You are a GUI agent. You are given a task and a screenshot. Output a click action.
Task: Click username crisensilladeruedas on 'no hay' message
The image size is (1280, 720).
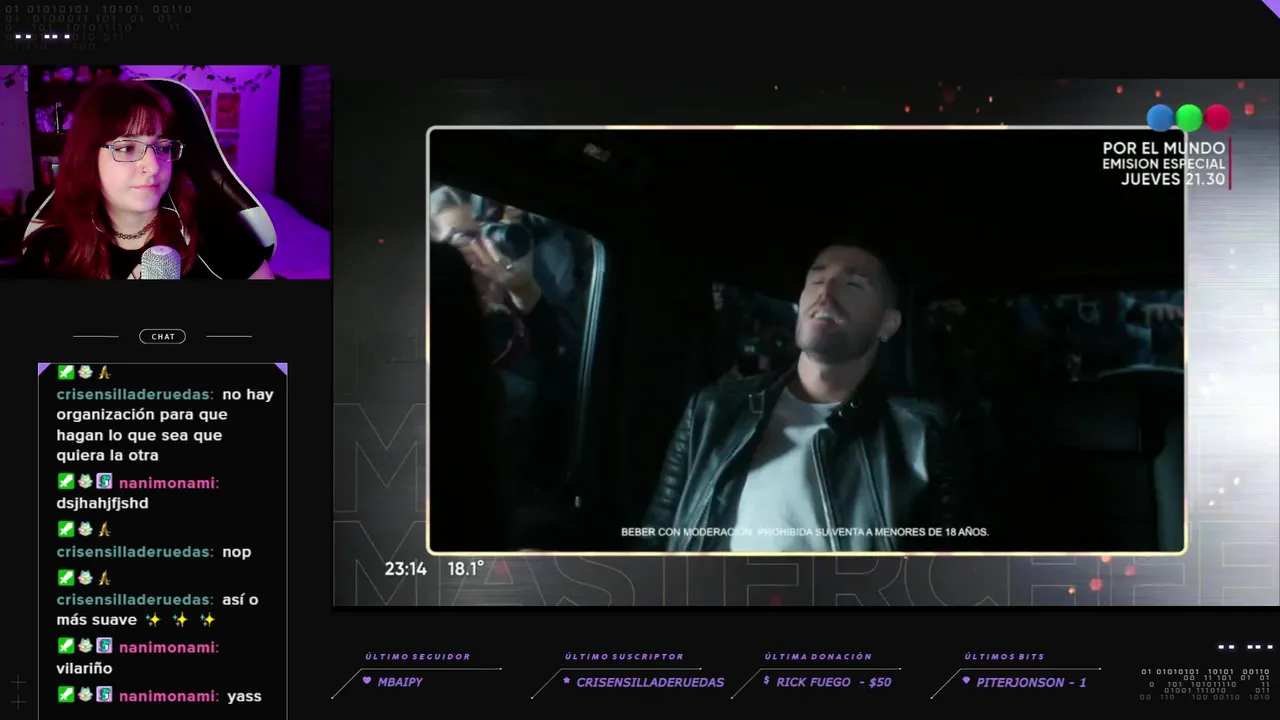(134, 394)
